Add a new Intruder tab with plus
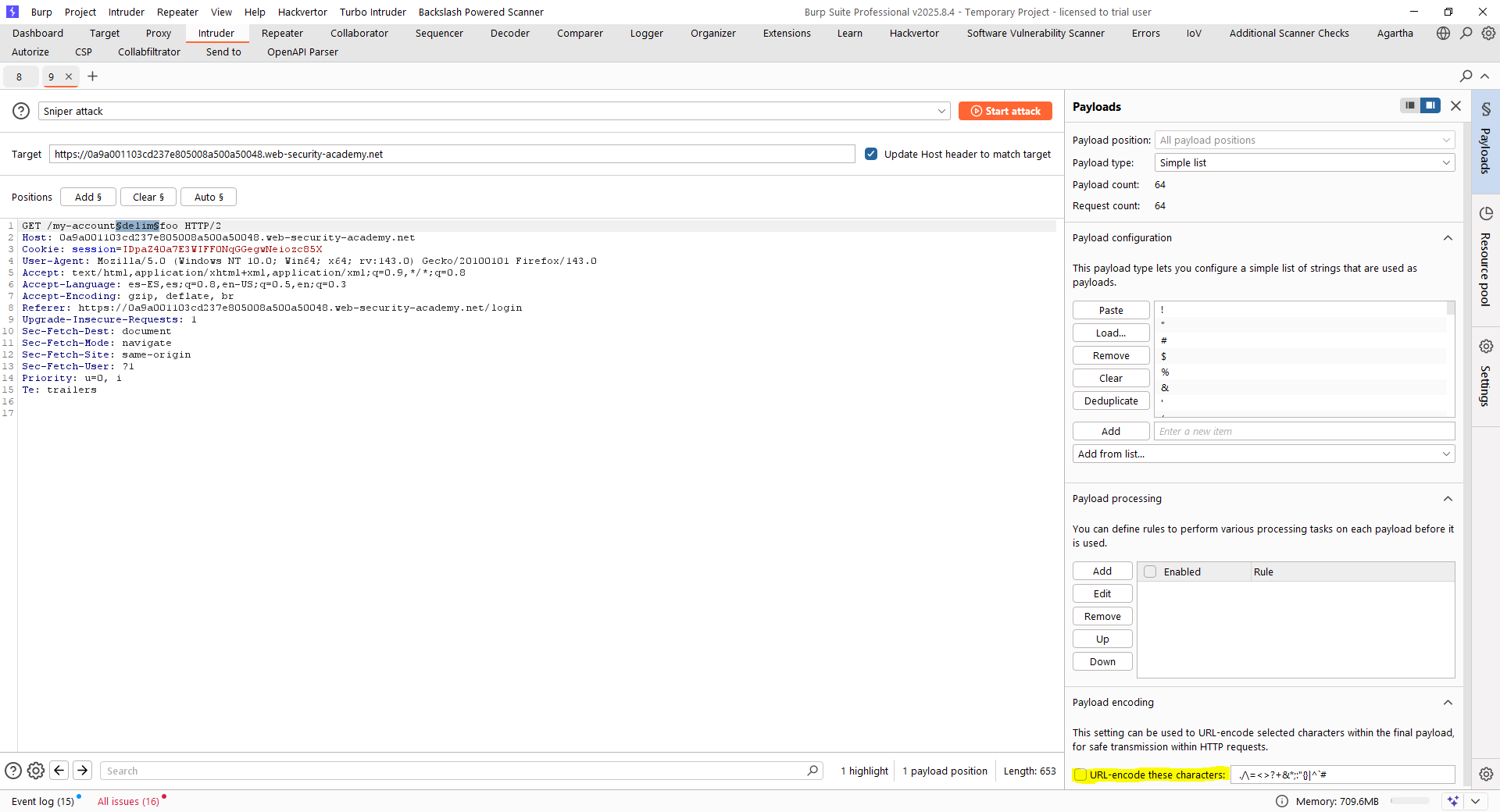The width and height of the screenshot is (1500, 812). point(92,77)
